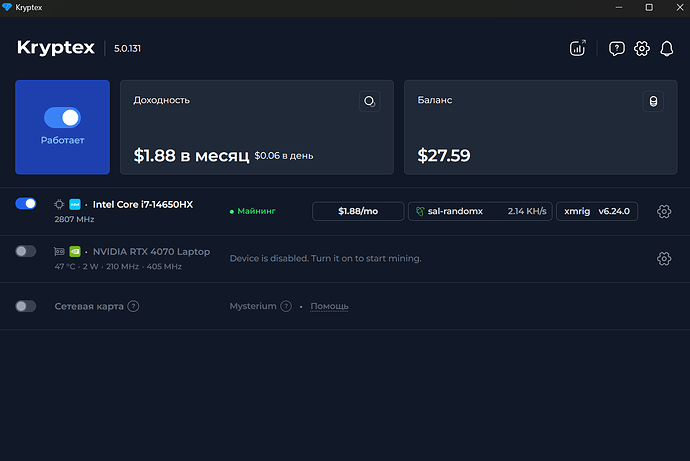Screen dimensions: 690x461
Task: Enable the Сетевая карта toggle
Action: (26, 306)
